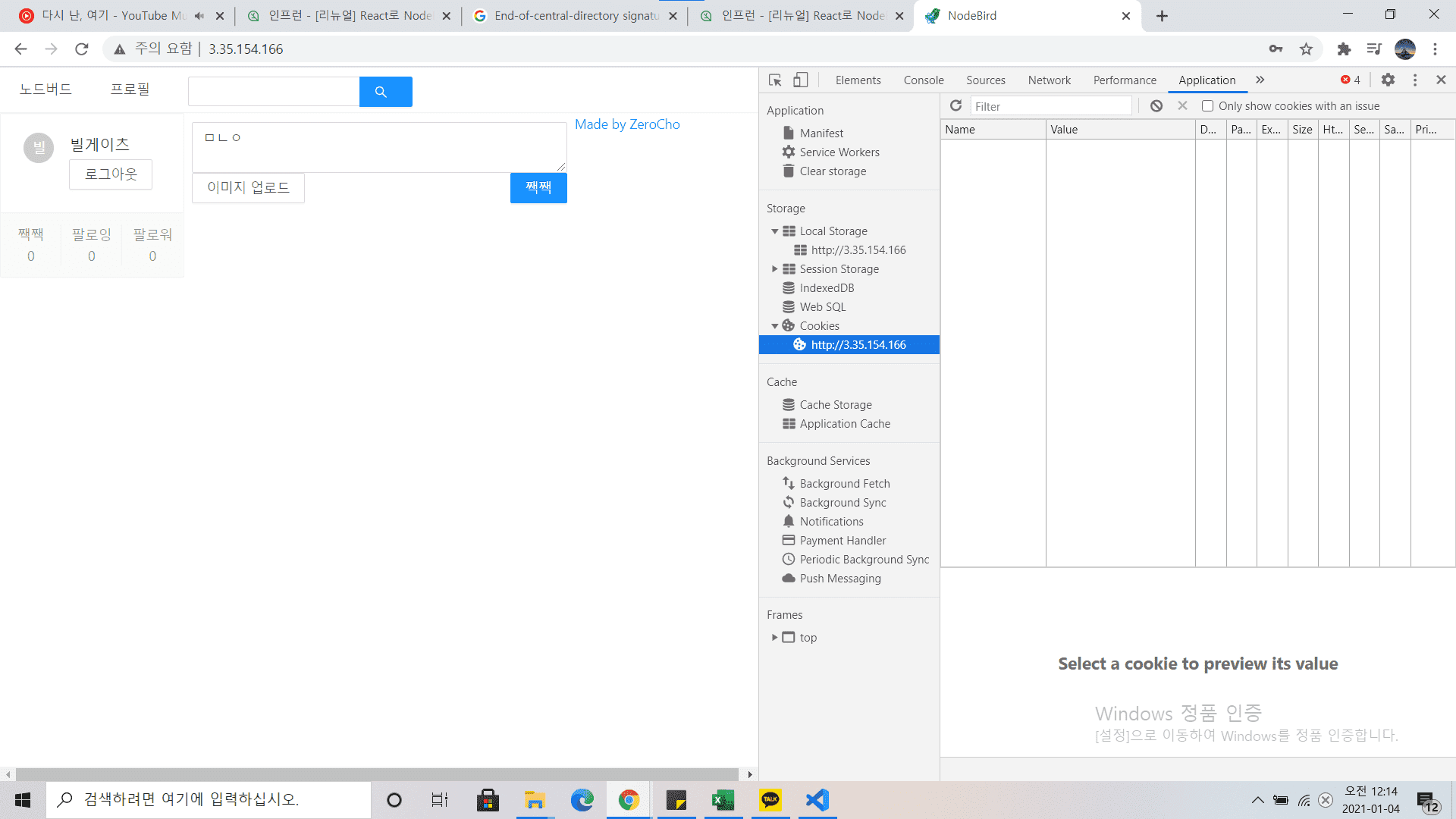1456x819 pixels.
Task: Open Visual Studio Code from taskbar
Action: click(817, 800)
